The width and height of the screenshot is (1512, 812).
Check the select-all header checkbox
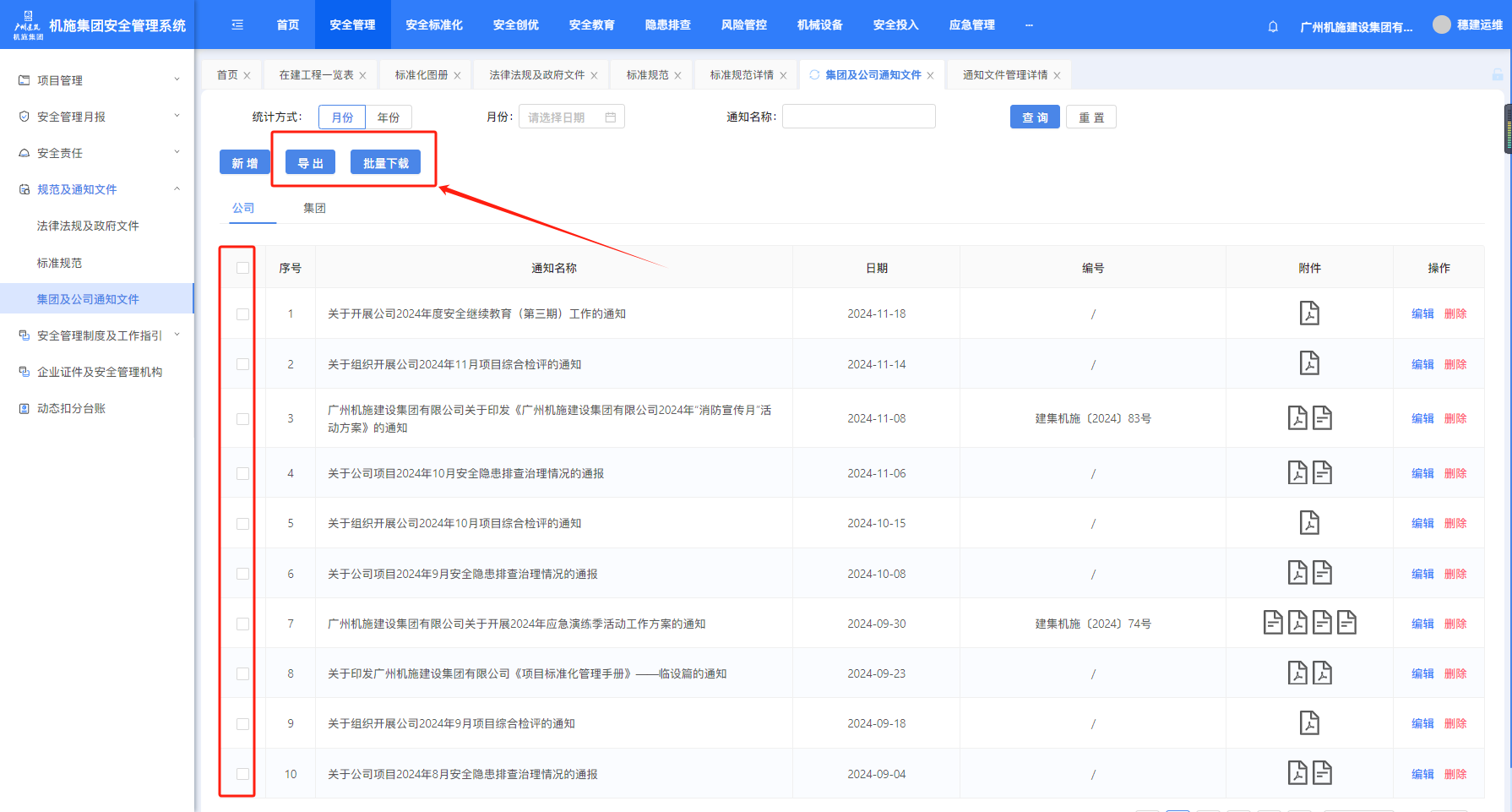[243, 268]
